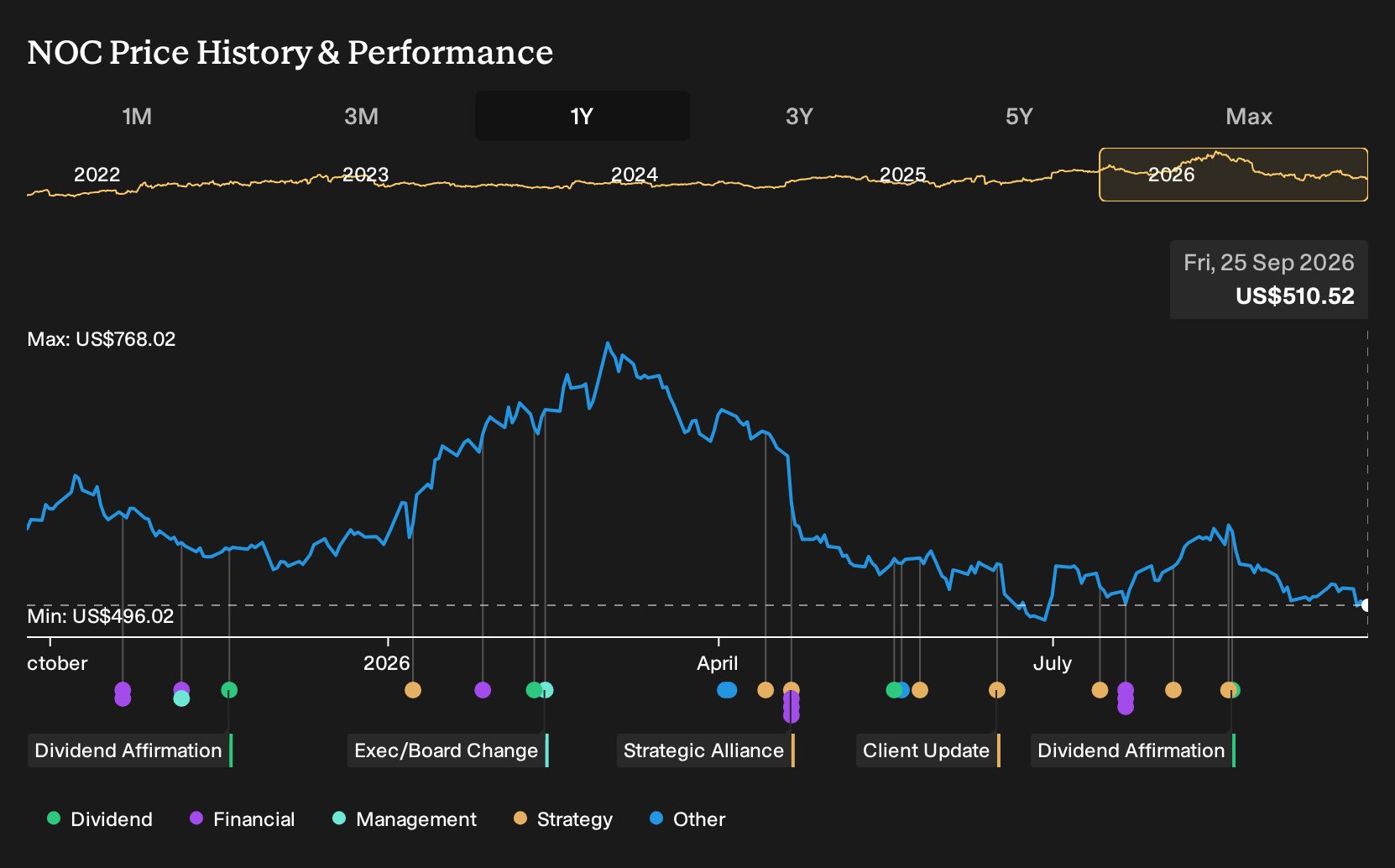The height and width of the screenshot is (868, 1395).
Task: Click the July axis label
Action: tap(1053, 663)
